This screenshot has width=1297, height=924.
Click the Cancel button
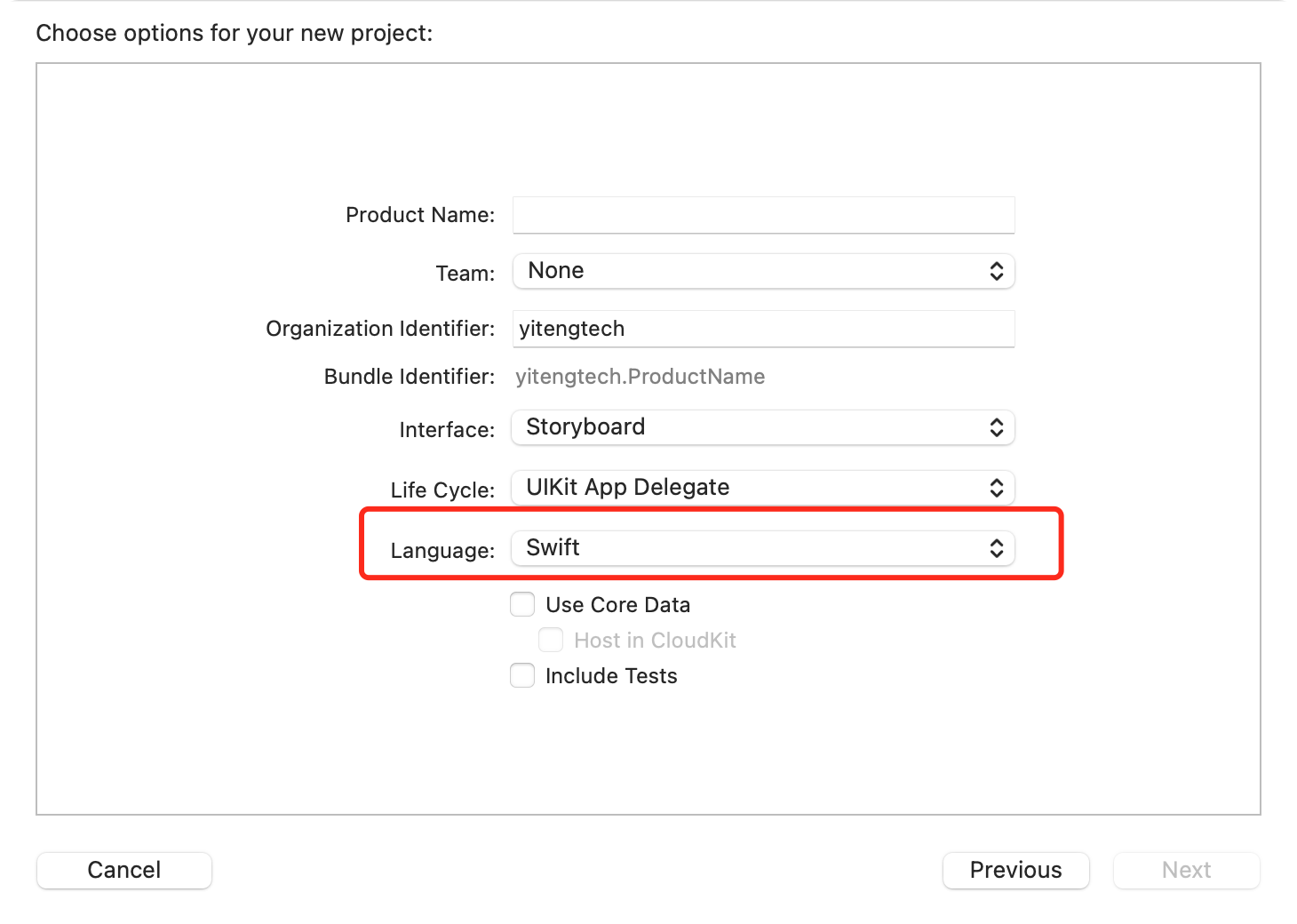coord(124,870)
